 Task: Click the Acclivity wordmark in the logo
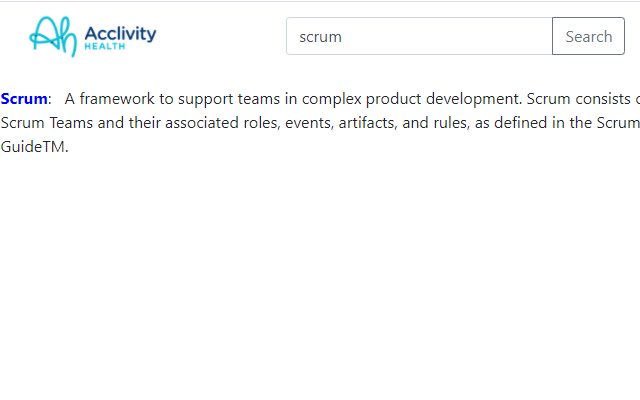[120, 33]
